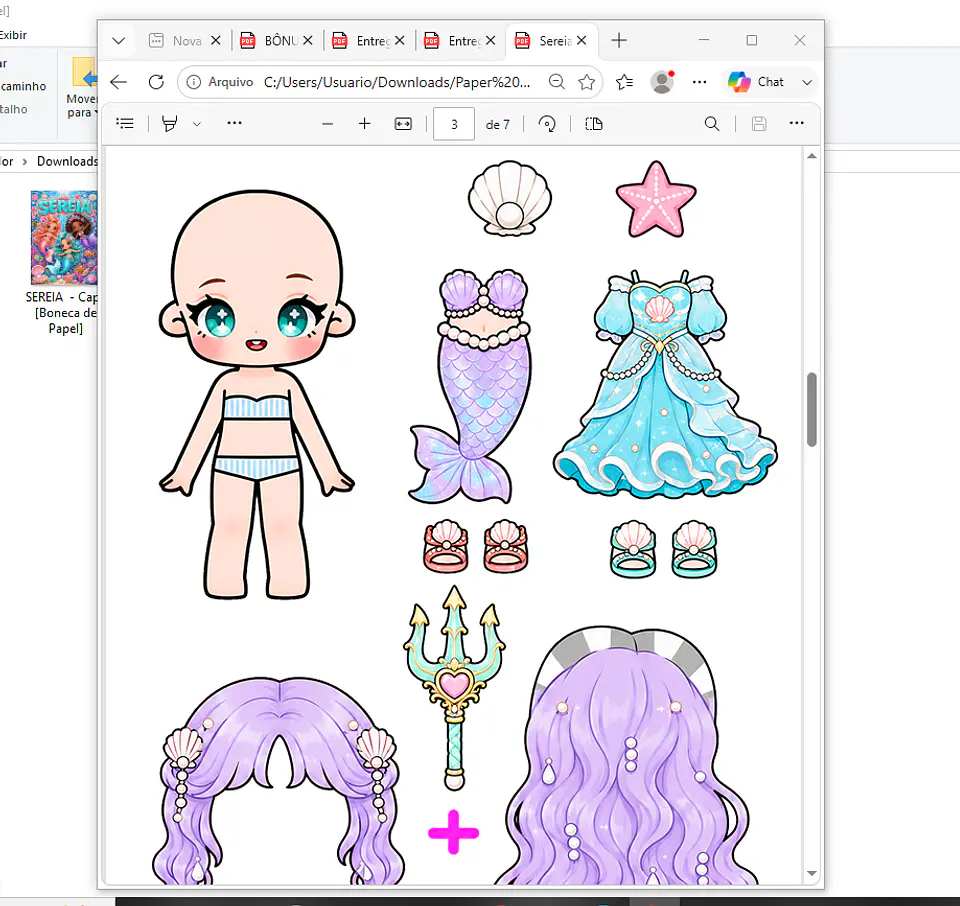Open the tab actions chevron menu

[x=119, y=41]
